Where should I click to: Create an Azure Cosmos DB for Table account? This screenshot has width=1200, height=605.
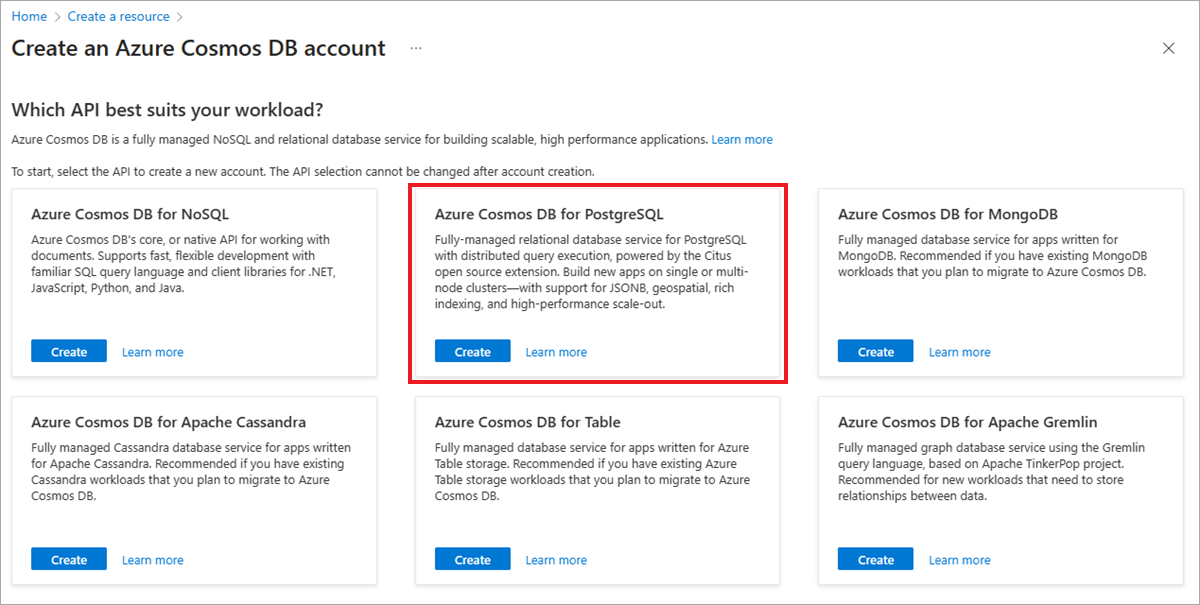472,559
